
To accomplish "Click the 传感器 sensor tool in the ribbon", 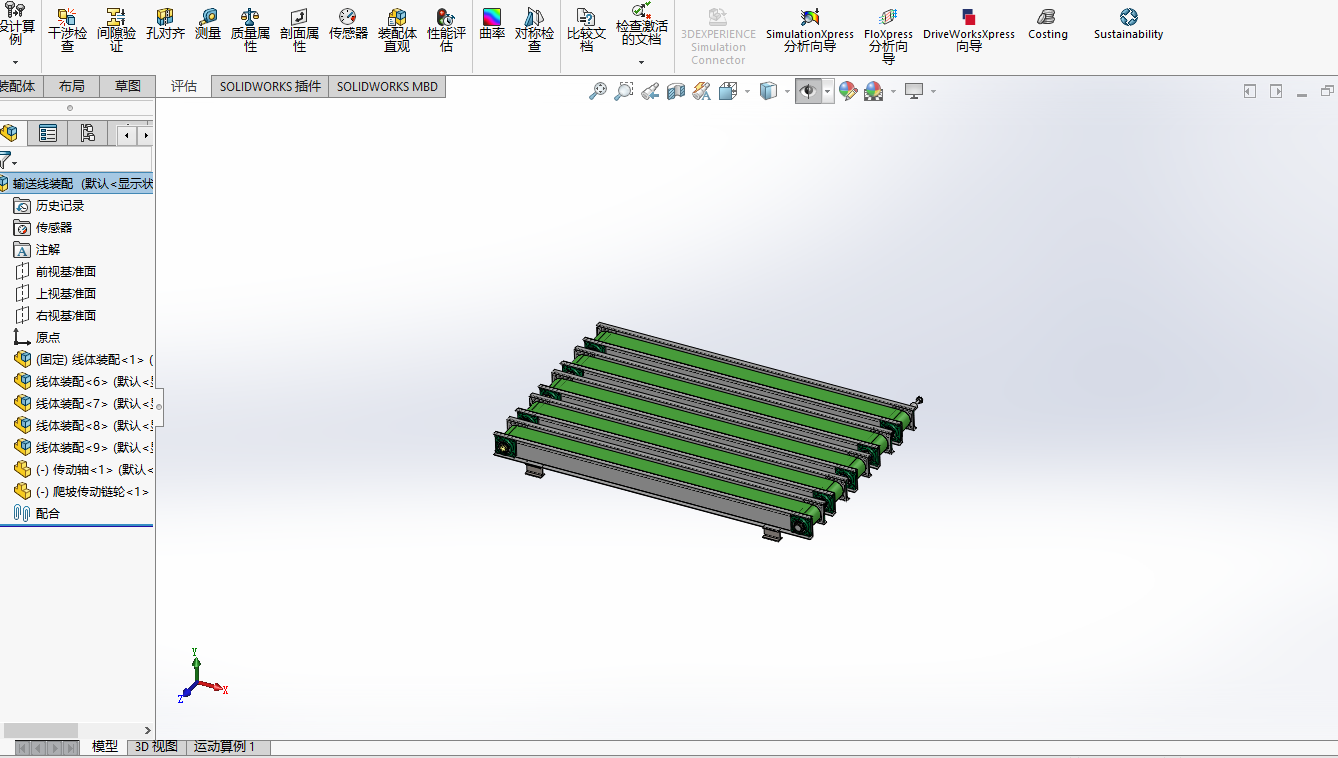I will tap(348, 24).
